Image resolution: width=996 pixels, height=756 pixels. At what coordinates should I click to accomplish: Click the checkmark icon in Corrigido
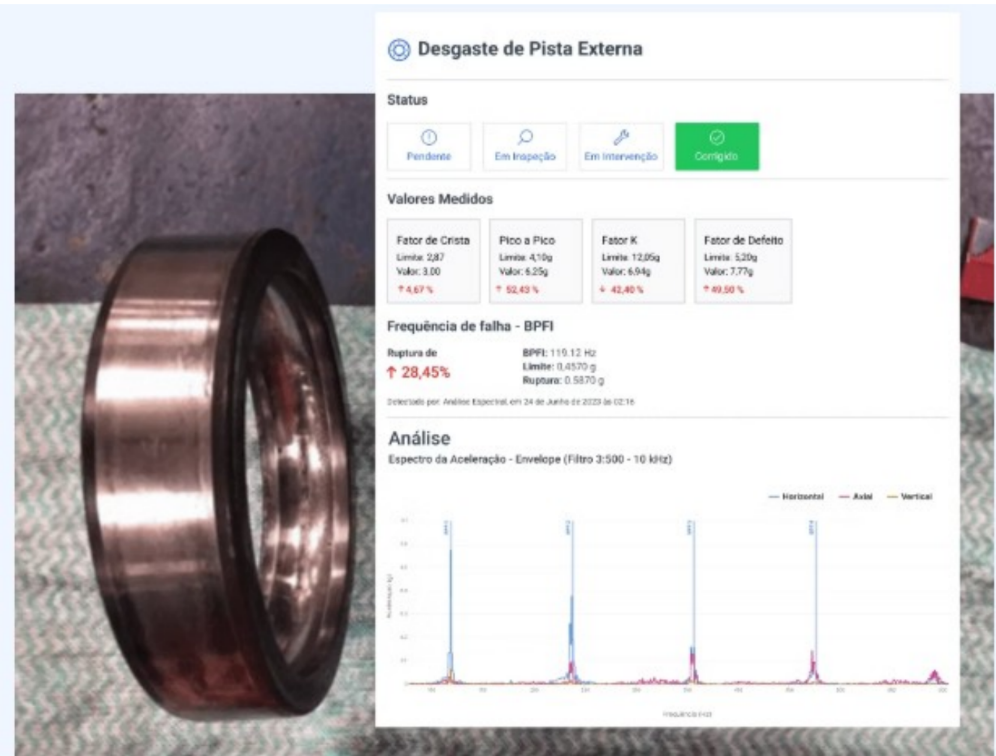point(717,137)
